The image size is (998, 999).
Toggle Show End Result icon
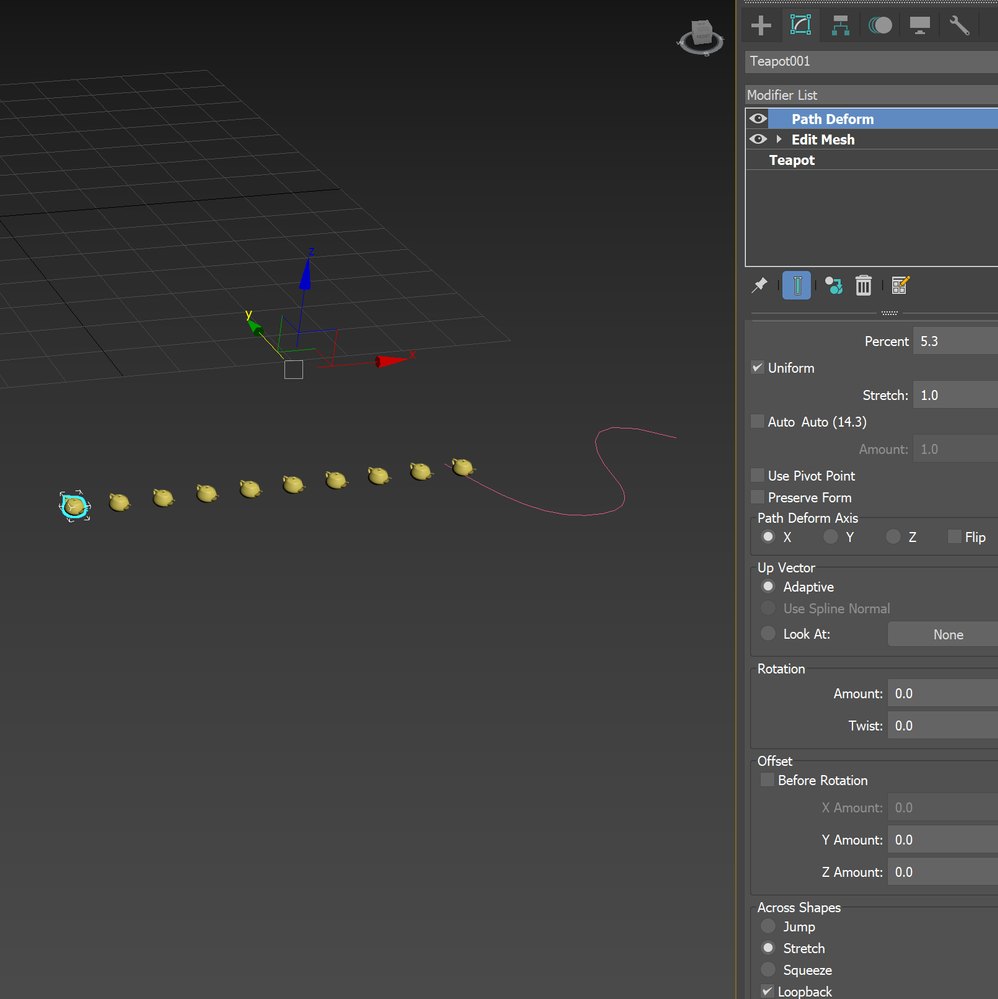pos(797,285)
